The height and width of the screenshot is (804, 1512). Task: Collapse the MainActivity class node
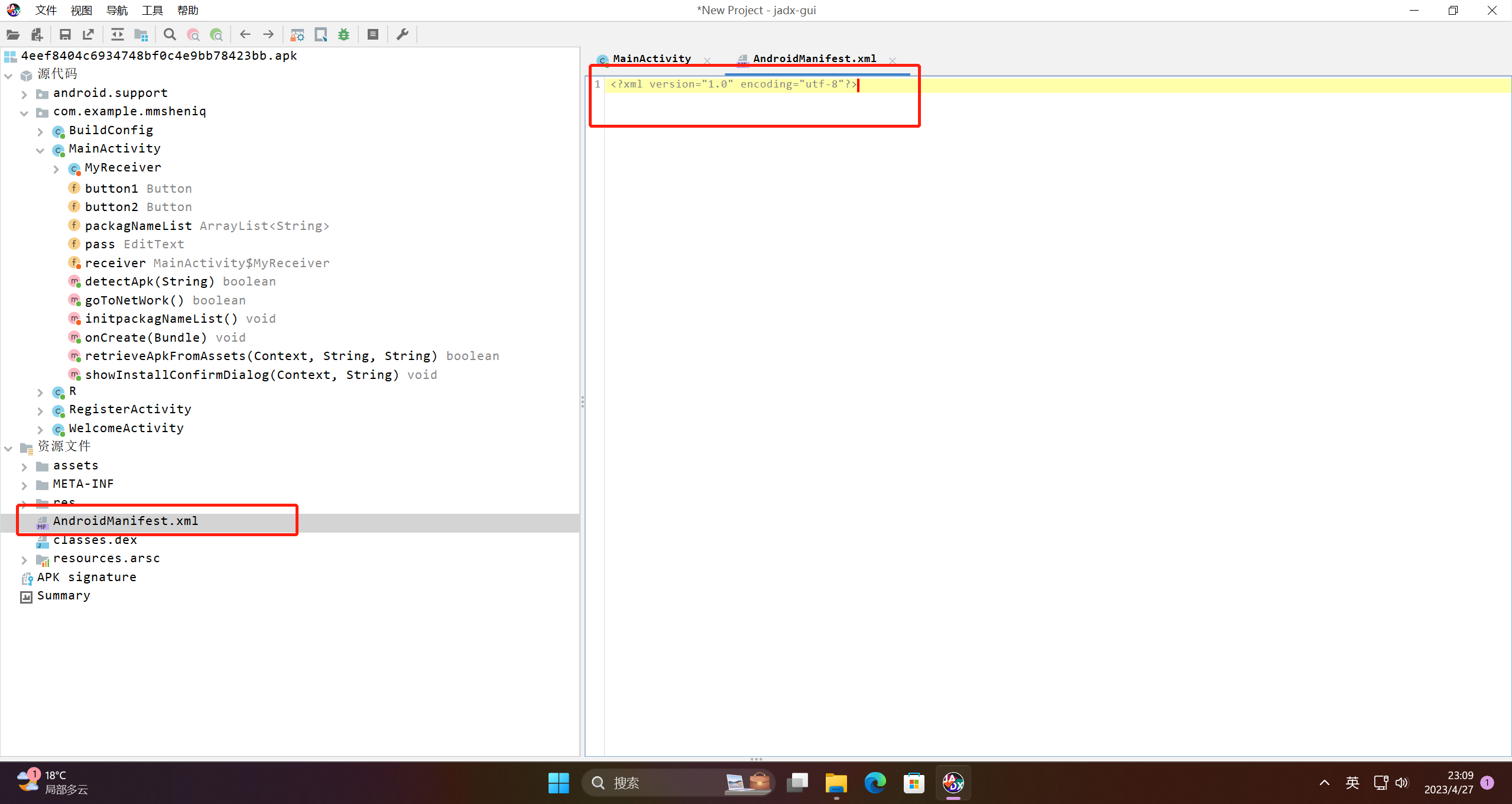(40, 150)
